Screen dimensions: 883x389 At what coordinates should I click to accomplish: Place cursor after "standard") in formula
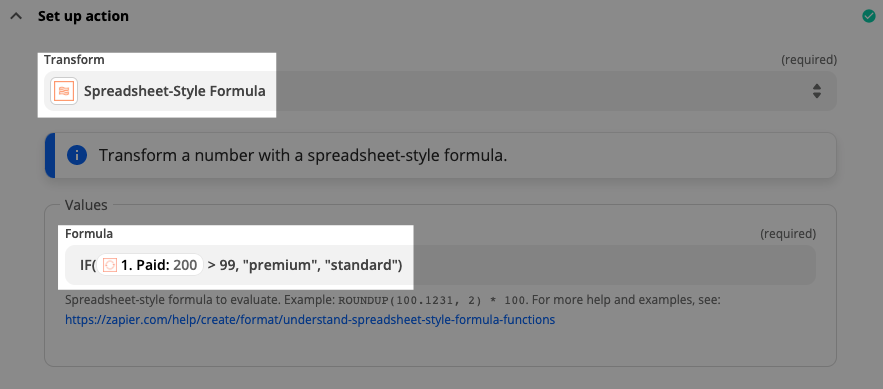[x=403, y=265]
